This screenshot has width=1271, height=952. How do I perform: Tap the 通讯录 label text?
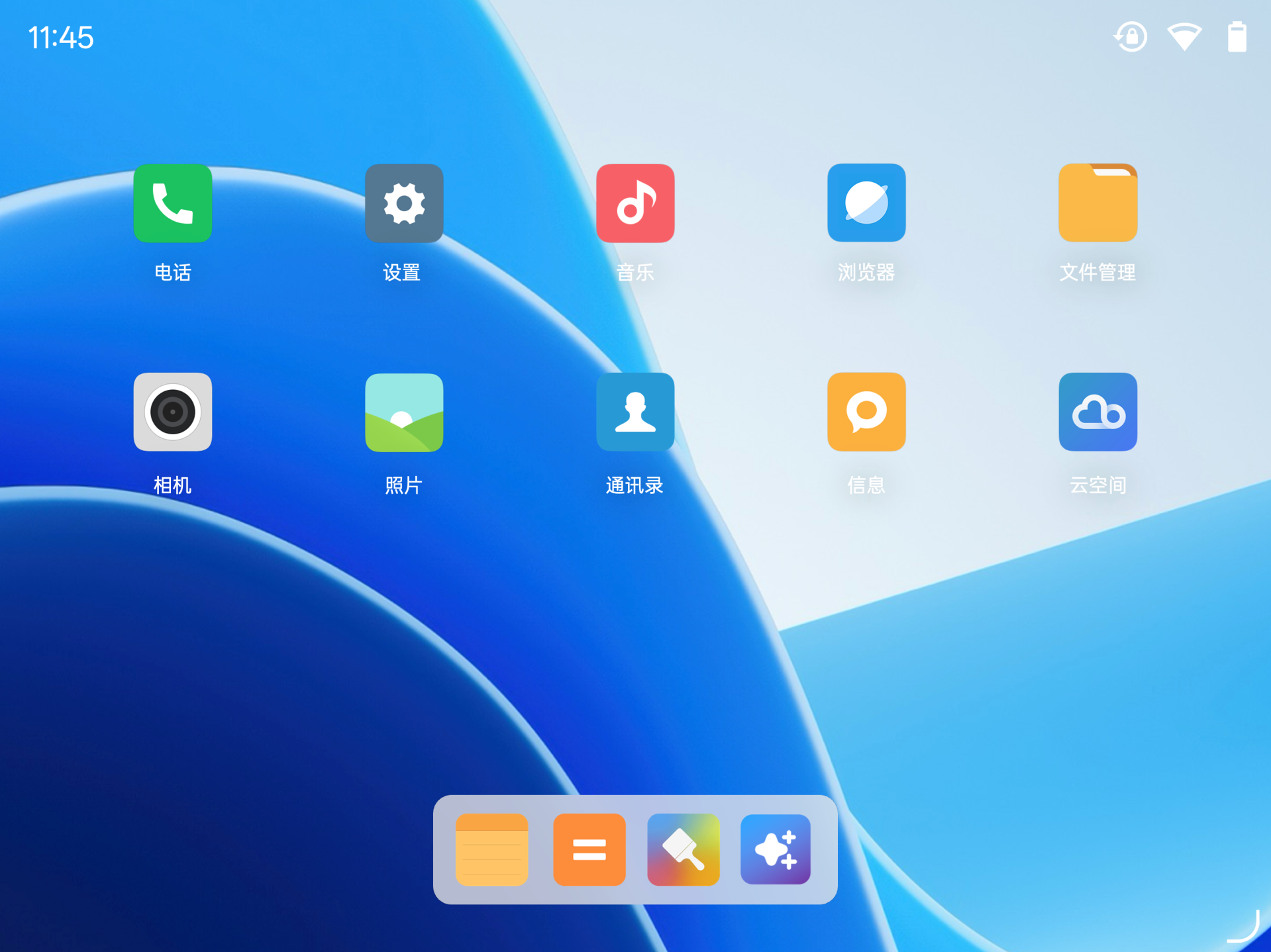click(635, 485)
